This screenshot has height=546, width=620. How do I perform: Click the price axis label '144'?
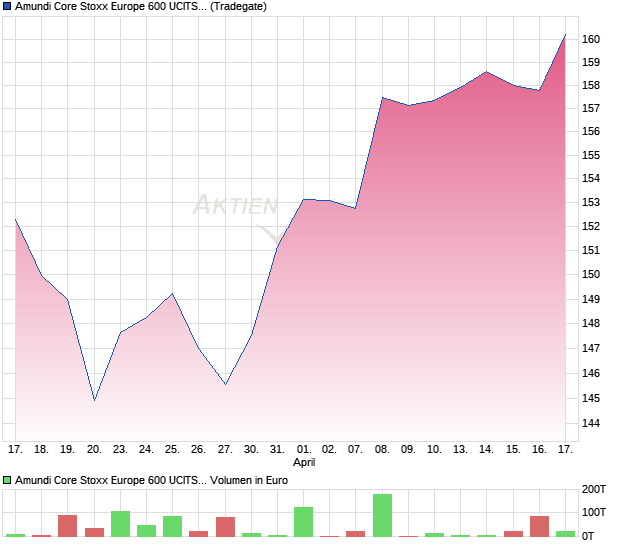click(591, 423)
